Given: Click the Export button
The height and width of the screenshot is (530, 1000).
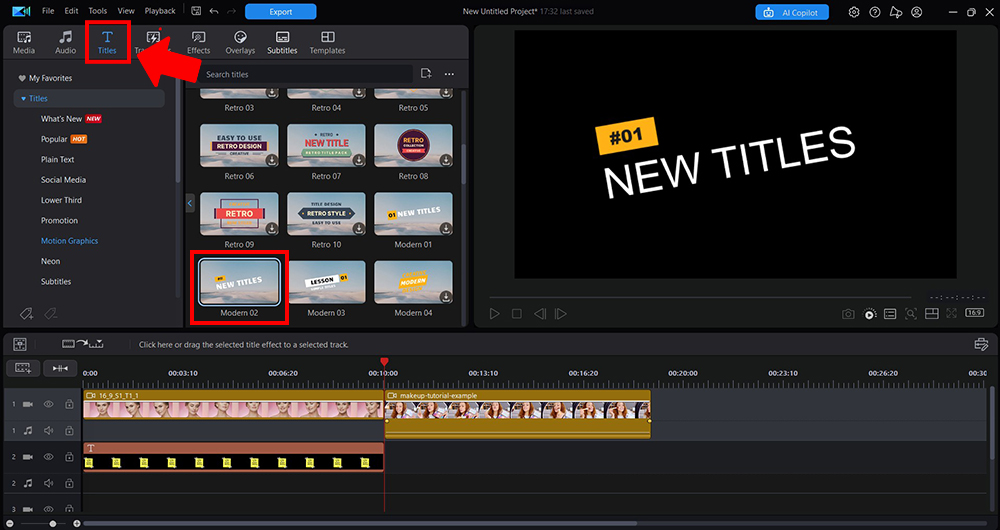Looking at the screenshot, I should click(x=280, y=12).
